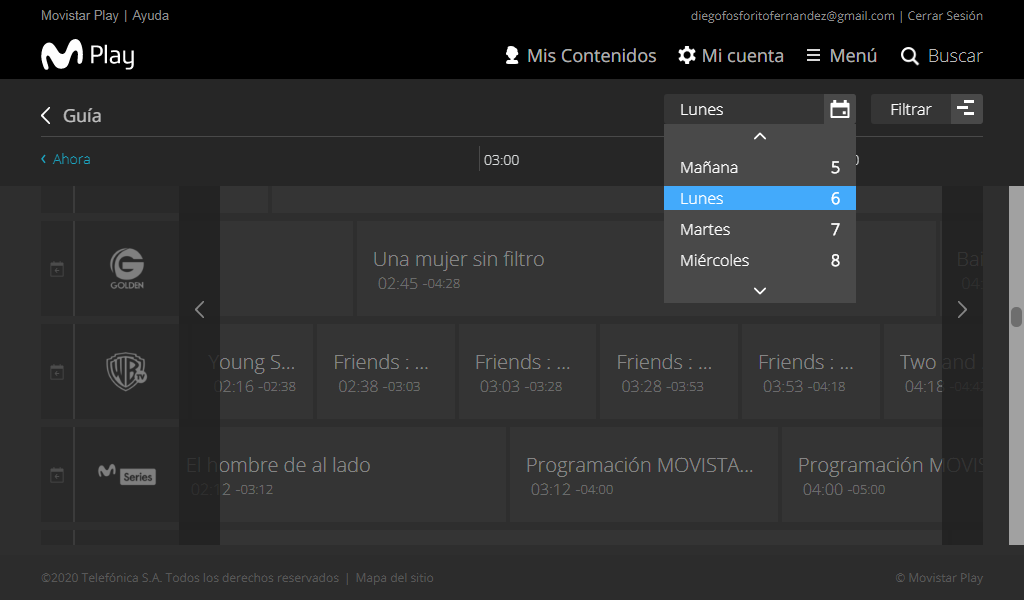Click the page vertical scrollbar thumb
This screenshot has width=1024, height=600.
coord(1016,317)
